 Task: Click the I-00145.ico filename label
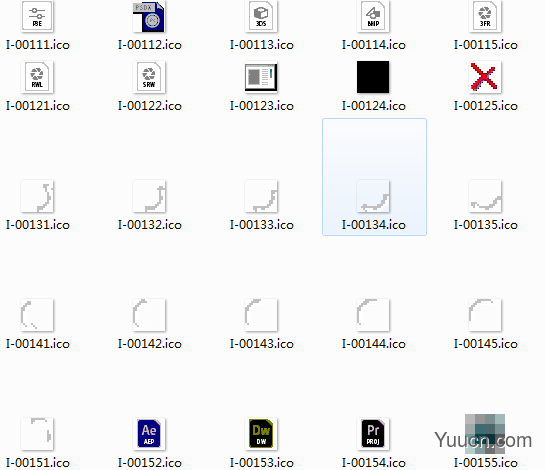click(486, 344)
